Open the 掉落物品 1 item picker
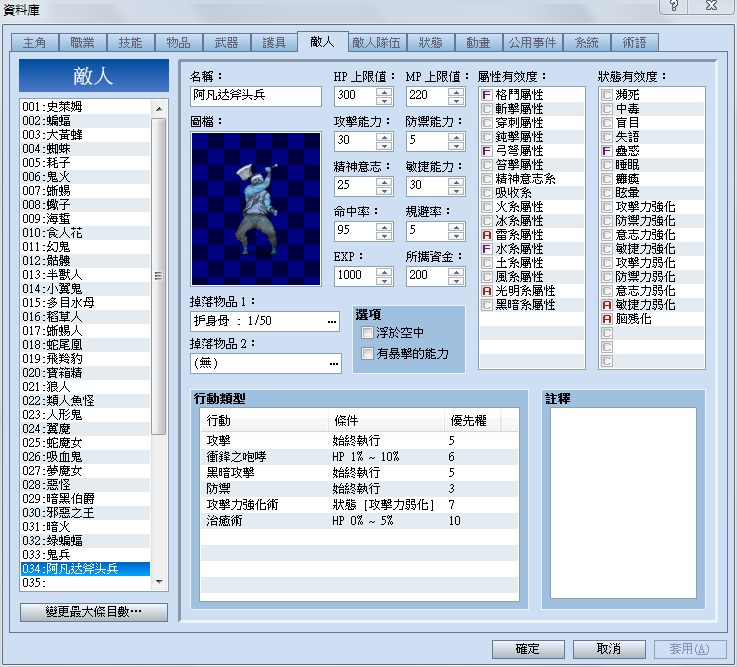 pos(332,322)
